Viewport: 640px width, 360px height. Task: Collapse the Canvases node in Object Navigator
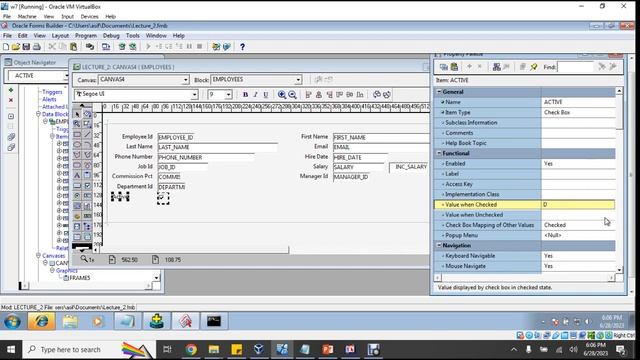(x=38, y=256)
